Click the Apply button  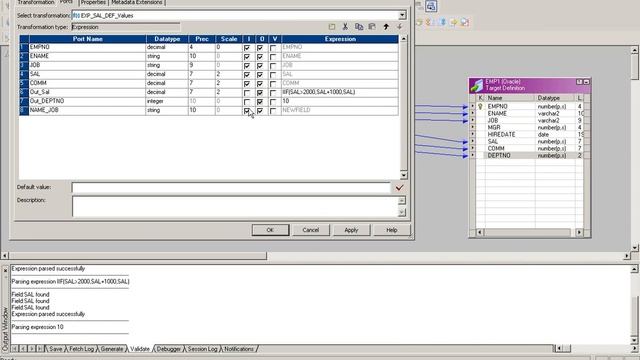[x=351, y=230]
